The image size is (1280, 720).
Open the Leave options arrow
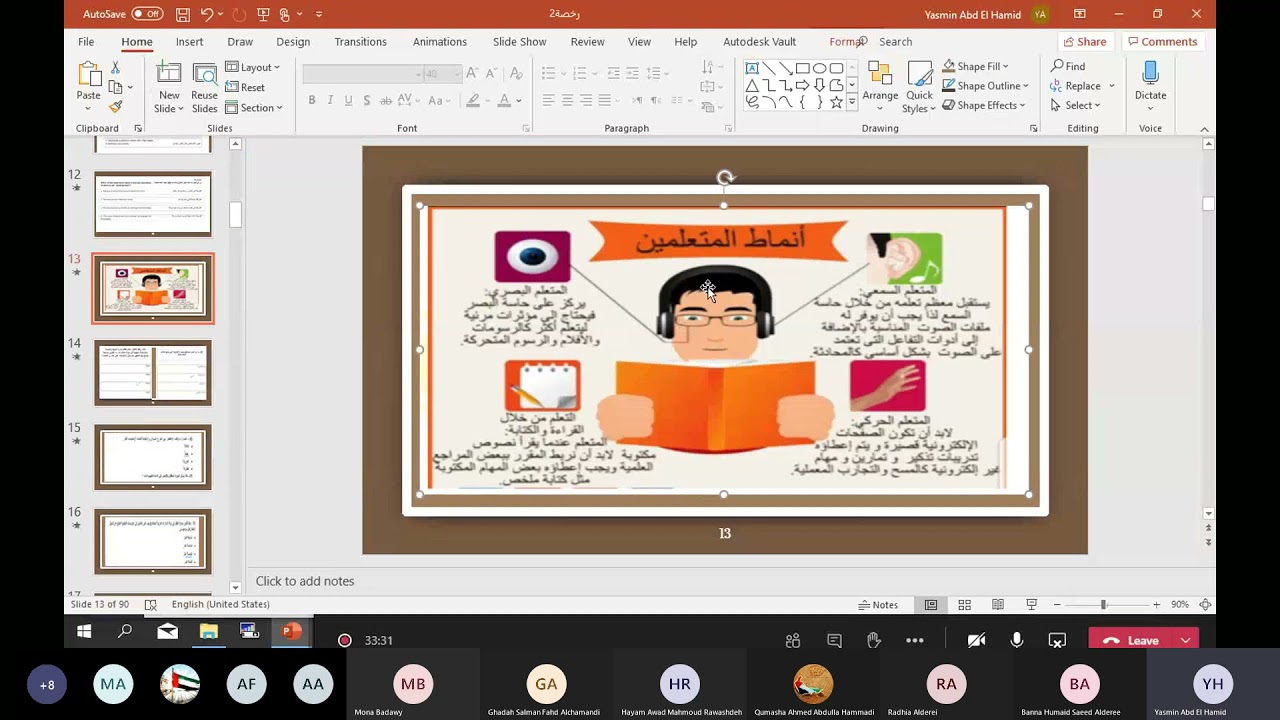[1185, 640]
